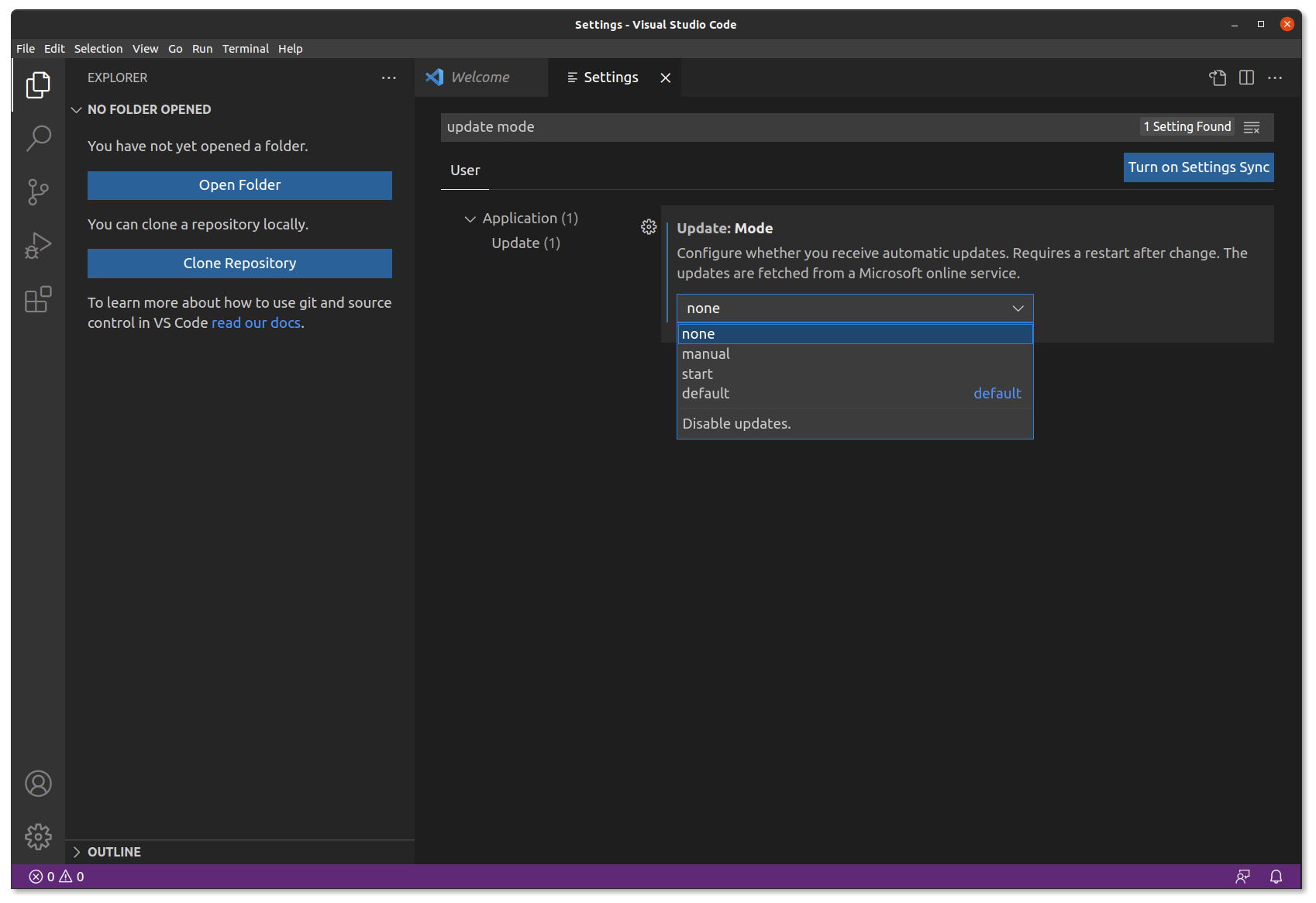Open the File menu
Viewport: 1316px width, 903px height.
tap(26, 49)
